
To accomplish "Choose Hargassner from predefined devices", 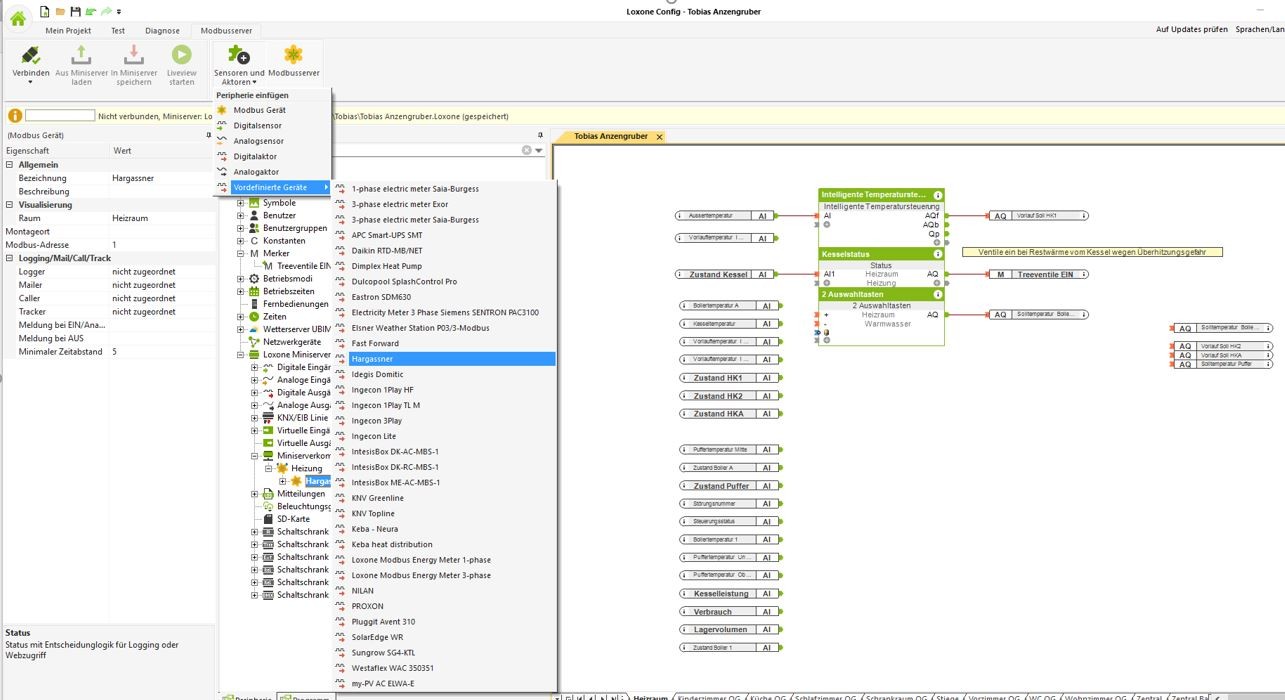I will (372, 359).
